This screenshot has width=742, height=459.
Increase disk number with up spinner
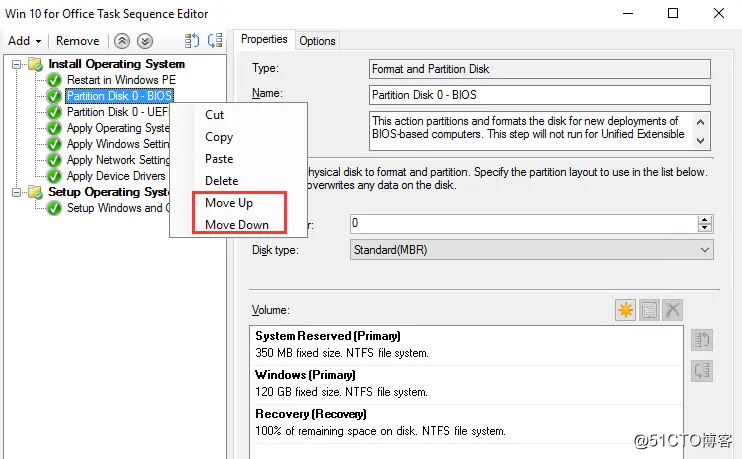tap(705, 220)
